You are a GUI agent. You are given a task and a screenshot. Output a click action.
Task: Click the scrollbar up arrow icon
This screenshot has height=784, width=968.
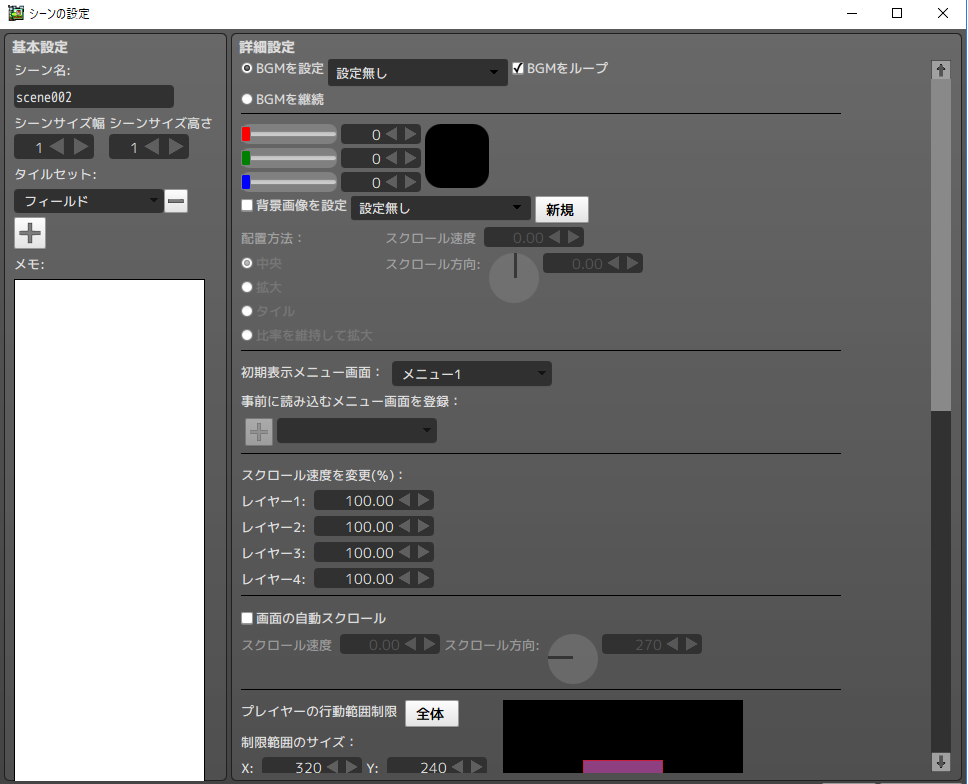click(x=940, y=69)
